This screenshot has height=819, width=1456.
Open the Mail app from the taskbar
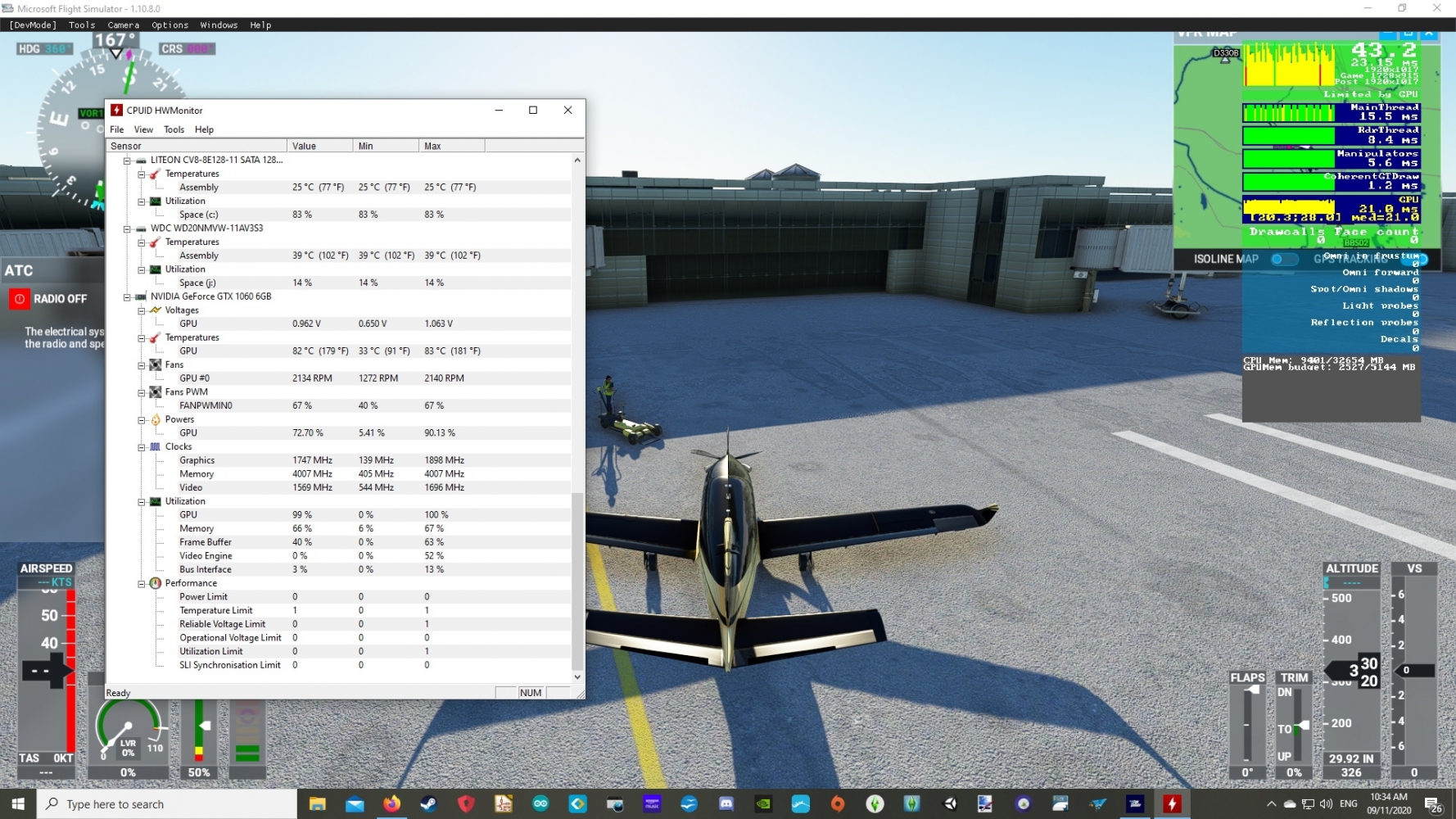[355, 804]
